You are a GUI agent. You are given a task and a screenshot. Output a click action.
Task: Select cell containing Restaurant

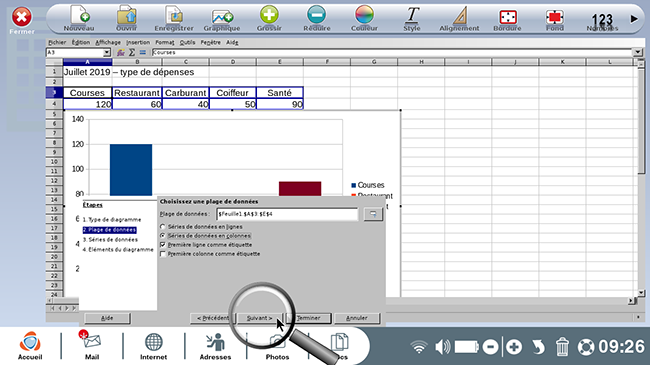(x=137, y=92)
